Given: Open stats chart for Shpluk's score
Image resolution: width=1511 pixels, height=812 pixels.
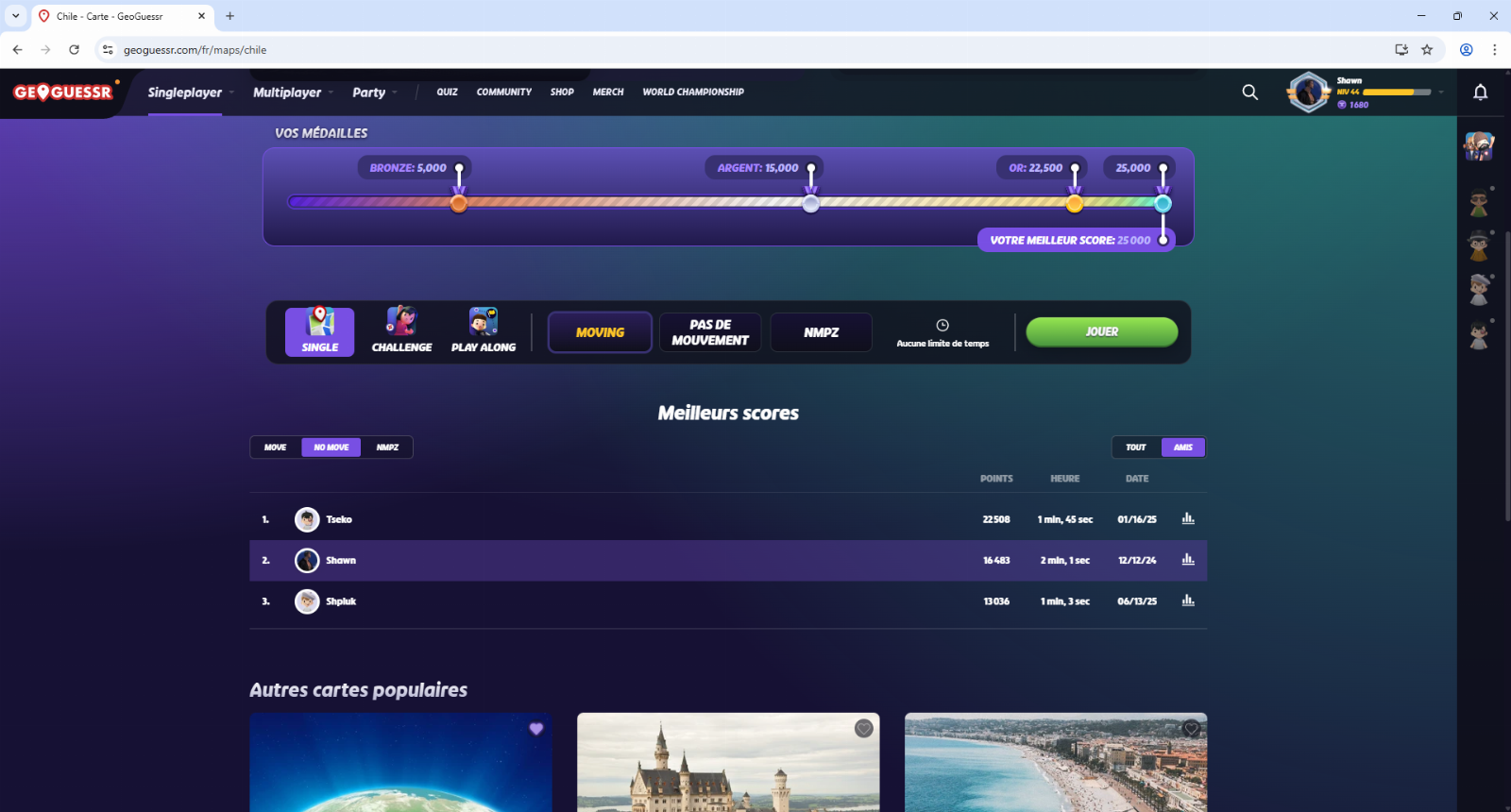Looking at the screenshot, I should tap(1188, 601).
